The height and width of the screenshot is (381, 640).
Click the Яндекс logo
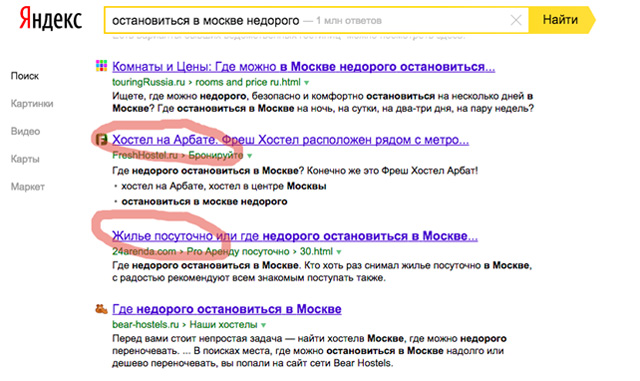(x=51, y=19)
